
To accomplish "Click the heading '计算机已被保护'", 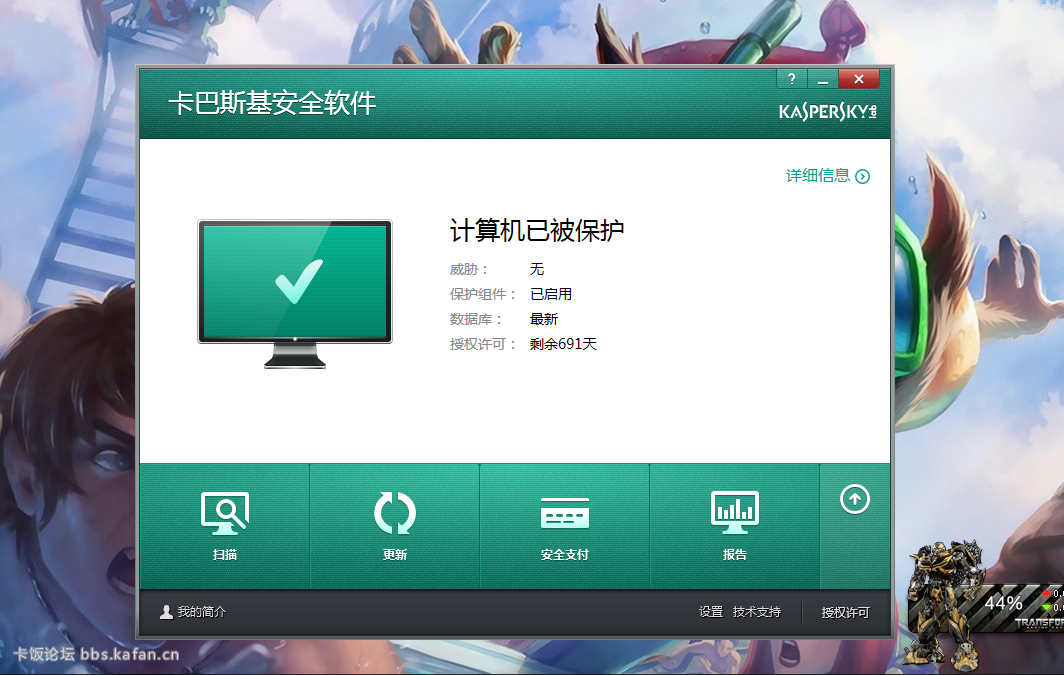I will tap(537, 231).
